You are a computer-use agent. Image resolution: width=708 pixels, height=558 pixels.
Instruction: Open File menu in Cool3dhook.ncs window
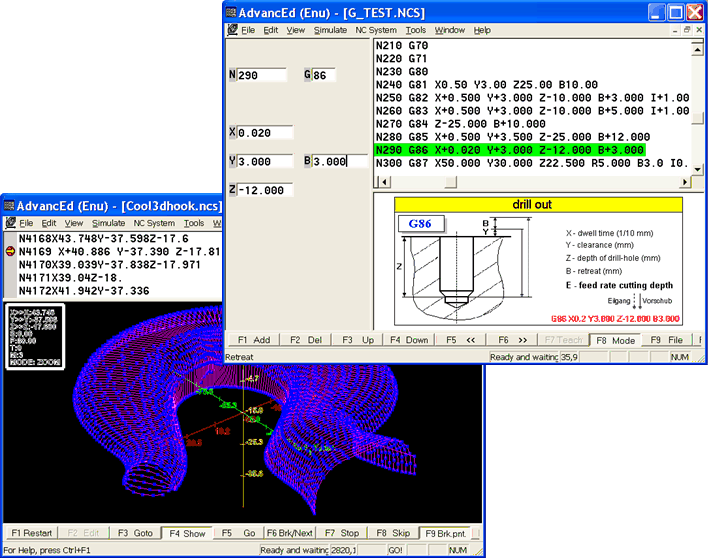(x=26, y=223)
